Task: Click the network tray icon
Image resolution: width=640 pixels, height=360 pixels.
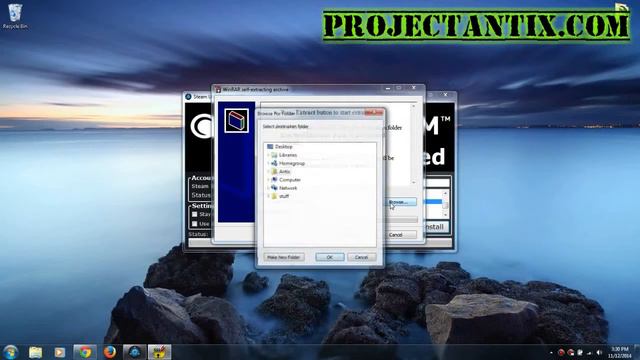Action: 589,353
